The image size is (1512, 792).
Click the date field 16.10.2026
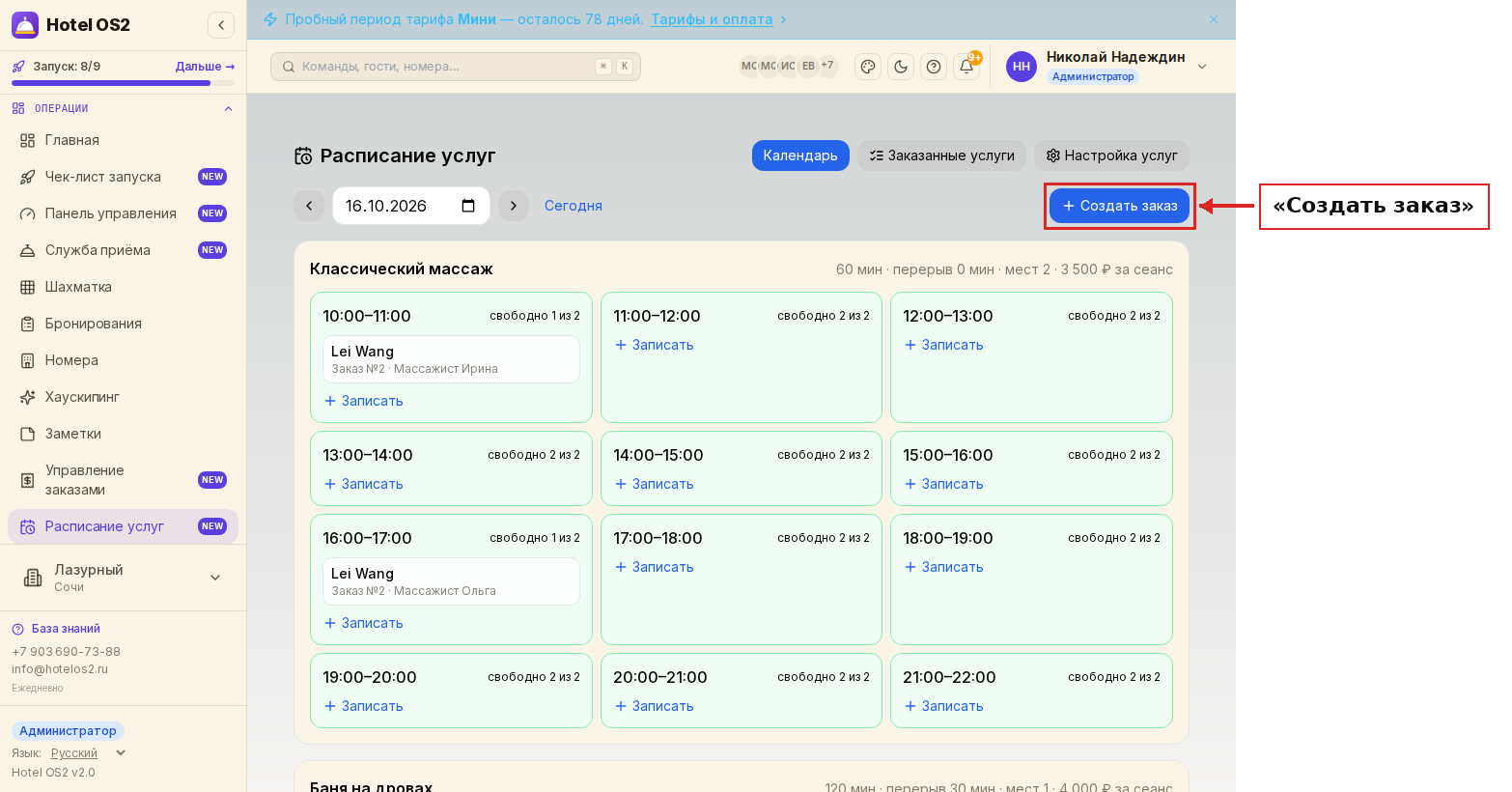click(x=411, y=206)
